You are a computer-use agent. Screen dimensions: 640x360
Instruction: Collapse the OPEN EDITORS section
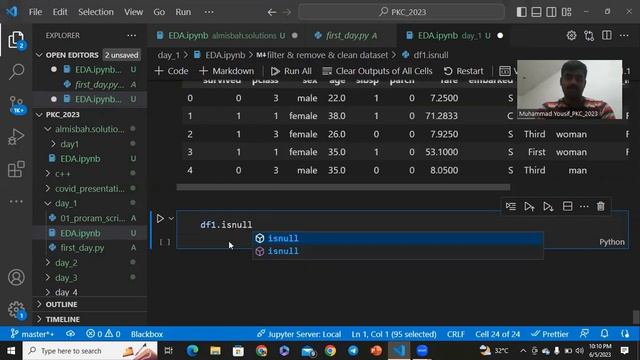40,55
